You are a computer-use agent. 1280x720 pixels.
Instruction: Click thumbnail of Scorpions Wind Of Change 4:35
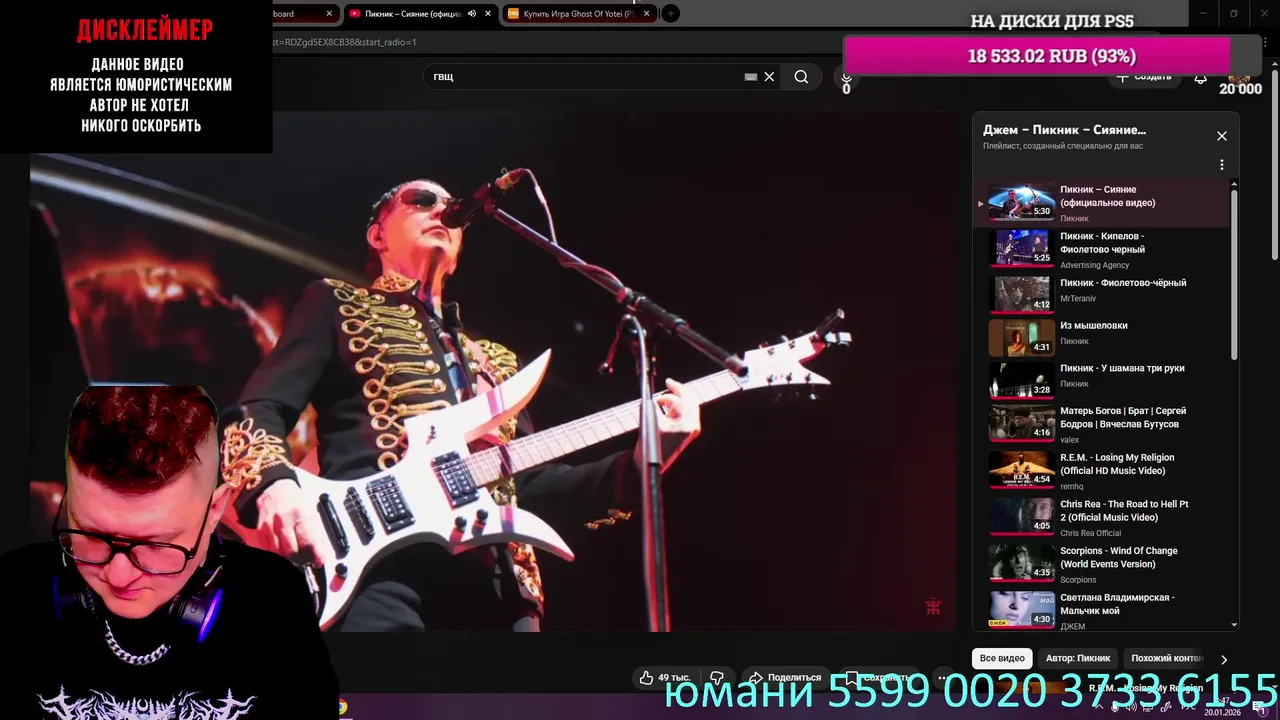[x=1021, y=563]
